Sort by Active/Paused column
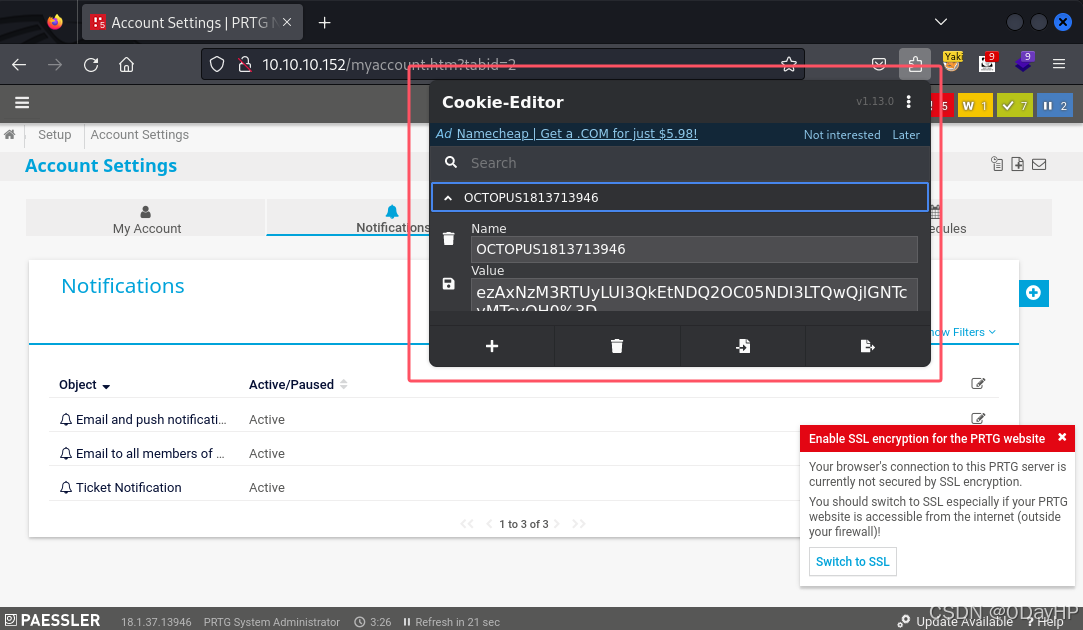Screen dimensions: 1083x630 click(298, 385)
